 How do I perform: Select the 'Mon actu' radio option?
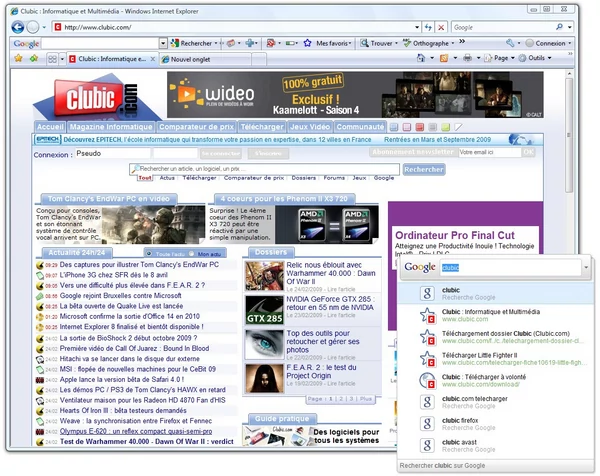pos(191,253)
